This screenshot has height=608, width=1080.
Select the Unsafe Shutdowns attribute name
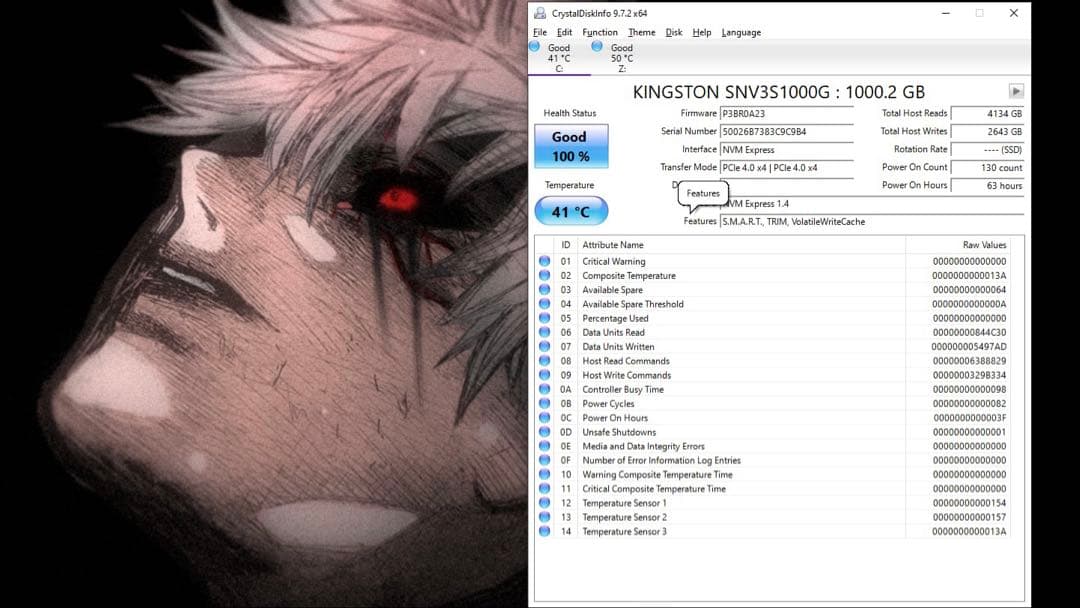coord(619,432)
